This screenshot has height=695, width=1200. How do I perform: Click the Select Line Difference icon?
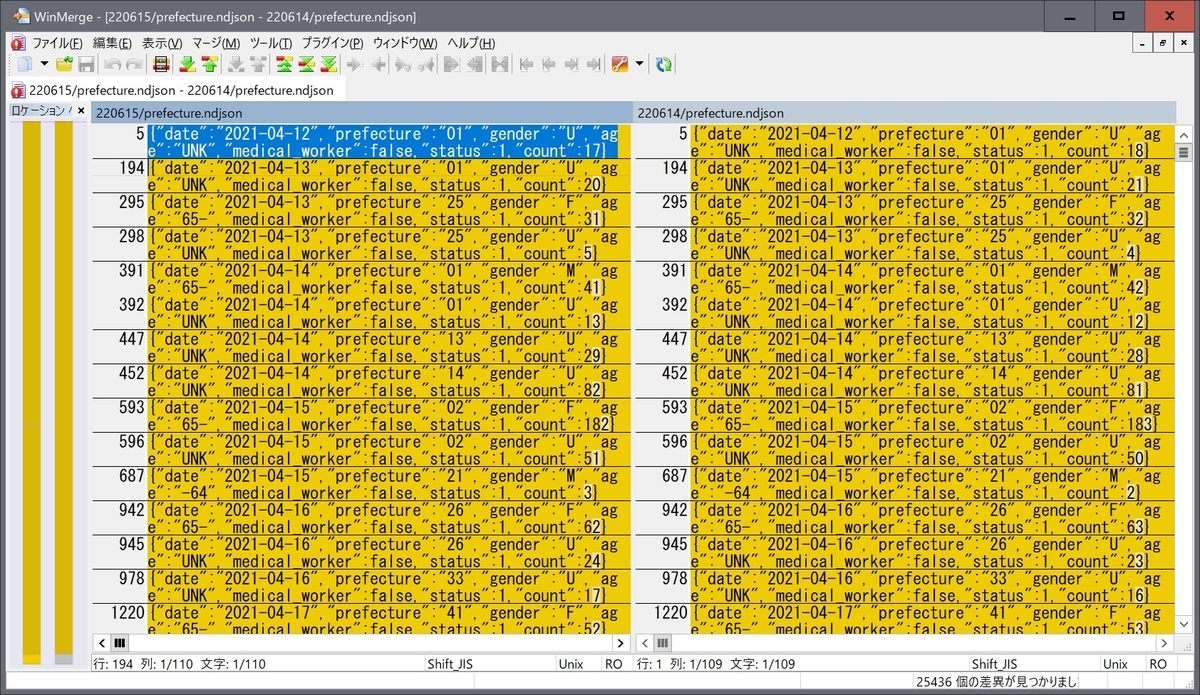click(x=160, y=64)
